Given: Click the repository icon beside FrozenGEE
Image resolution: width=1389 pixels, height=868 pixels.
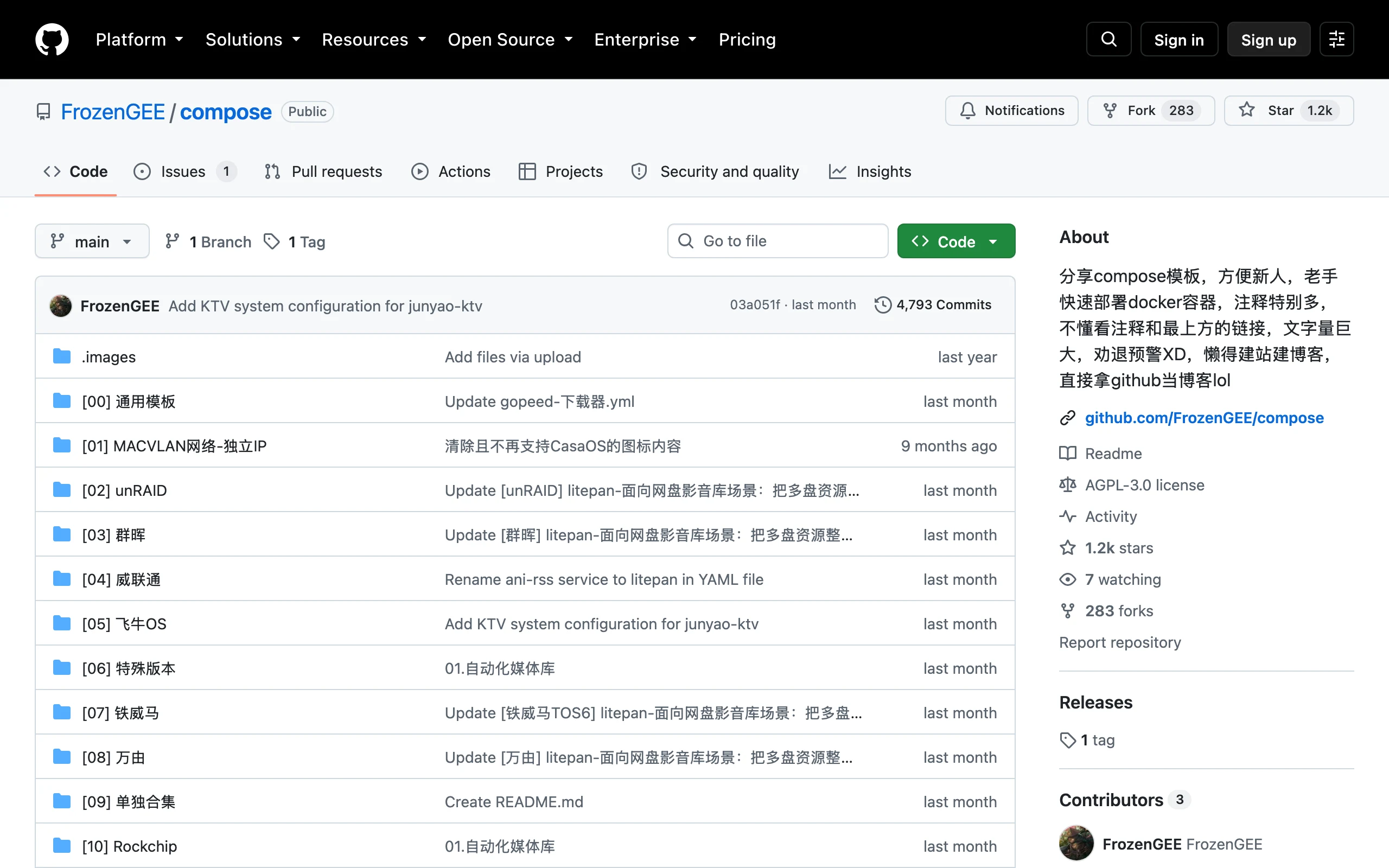Looking at the screenshot, I should coord(43,112).
